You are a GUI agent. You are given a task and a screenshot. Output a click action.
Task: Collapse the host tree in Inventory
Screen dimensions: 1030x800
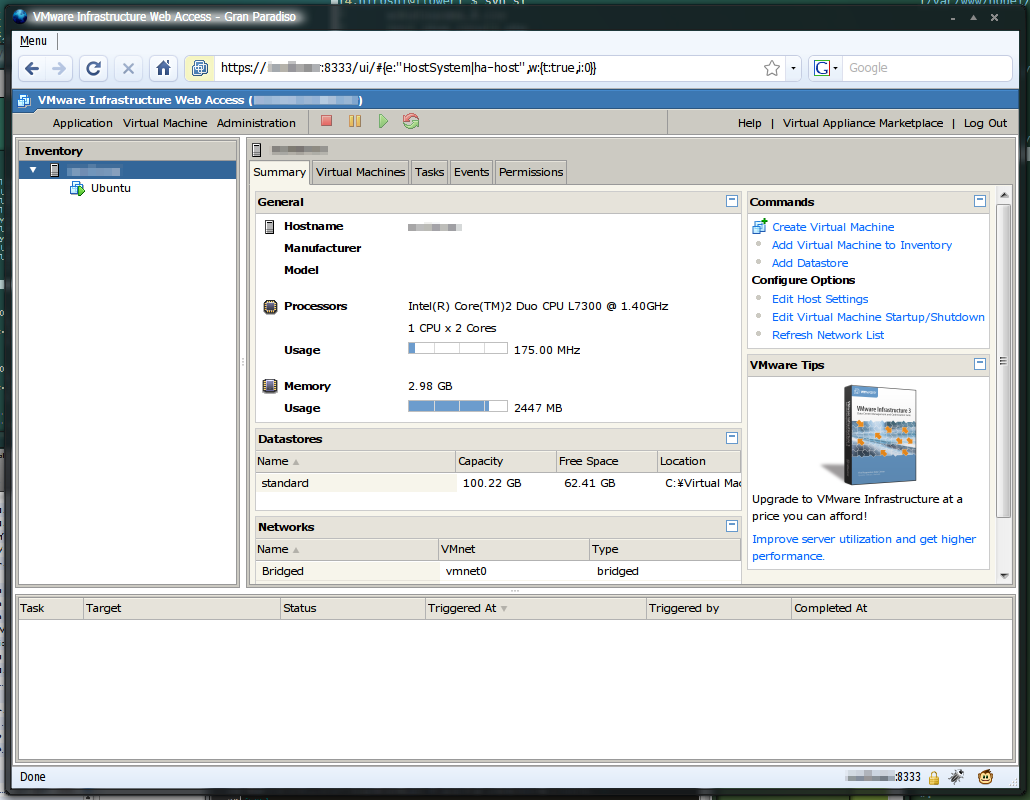pyautogui.click(x=33, y=170)
